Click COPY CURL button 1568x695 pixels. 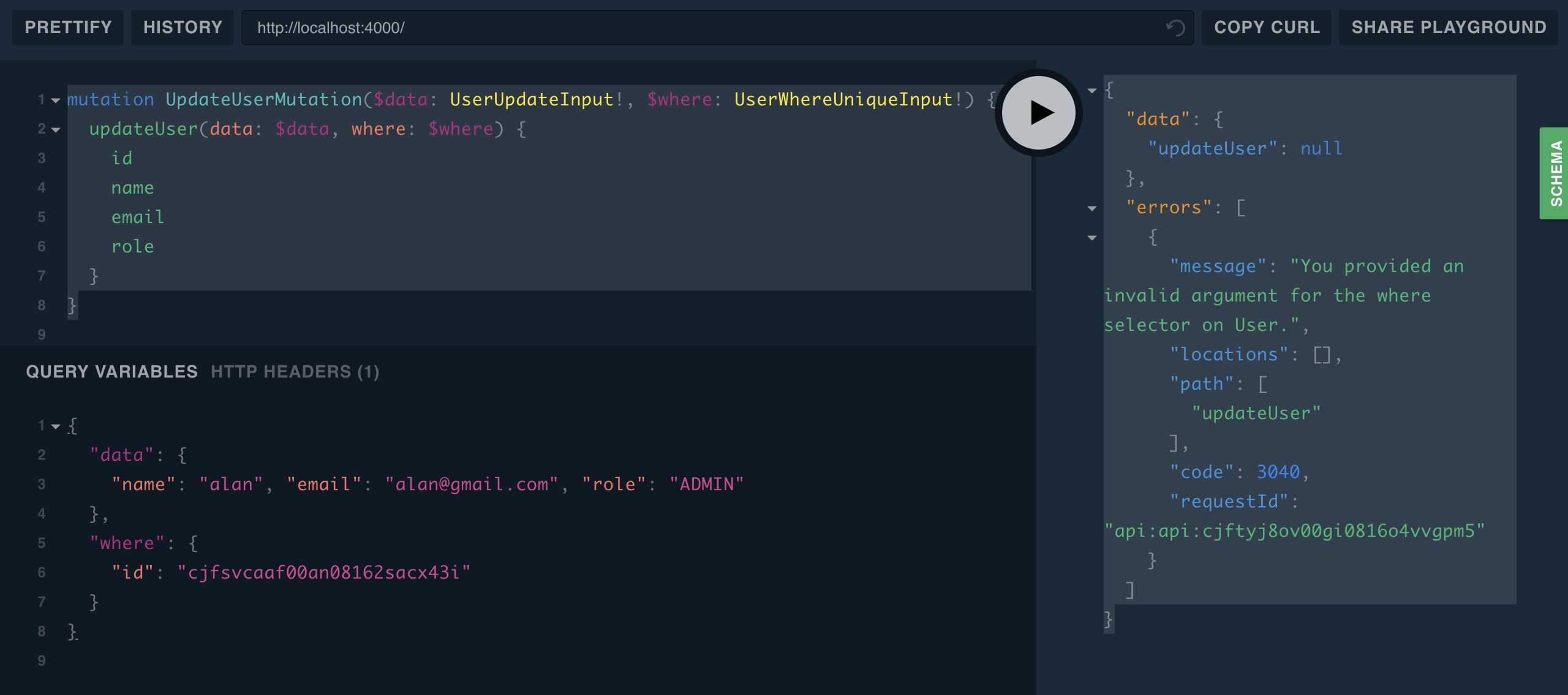1267,28
